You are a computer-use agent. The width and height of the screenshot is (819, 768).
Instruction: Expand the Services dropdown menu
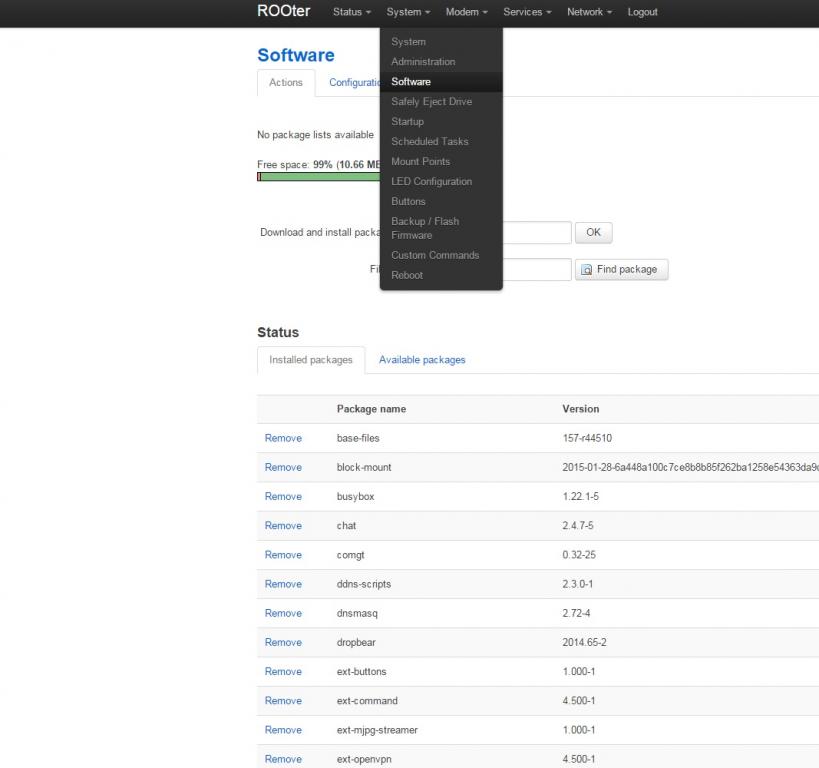pyautogui.click(x=526, y=11)
